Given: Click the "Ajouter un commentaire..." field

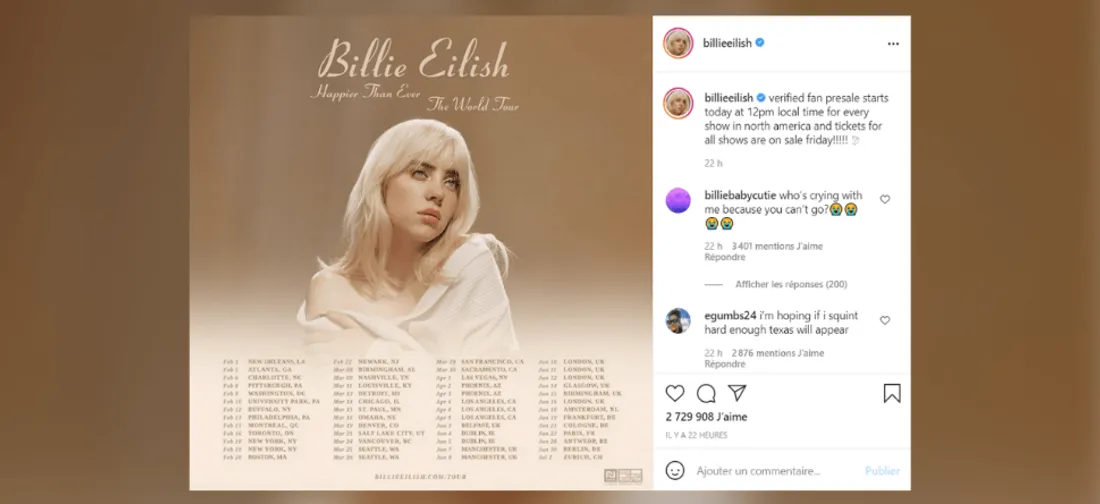Looking at the screenshot, I should tap(758, 471).
